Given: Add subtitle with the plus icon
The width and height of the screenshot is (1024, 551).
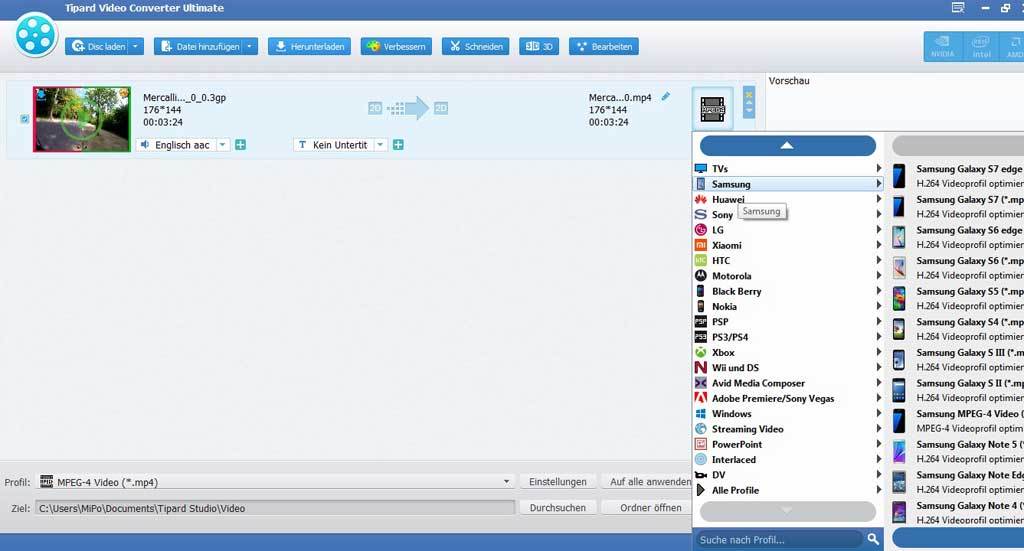Looking at the screenshot, I should tap(398, 145).
